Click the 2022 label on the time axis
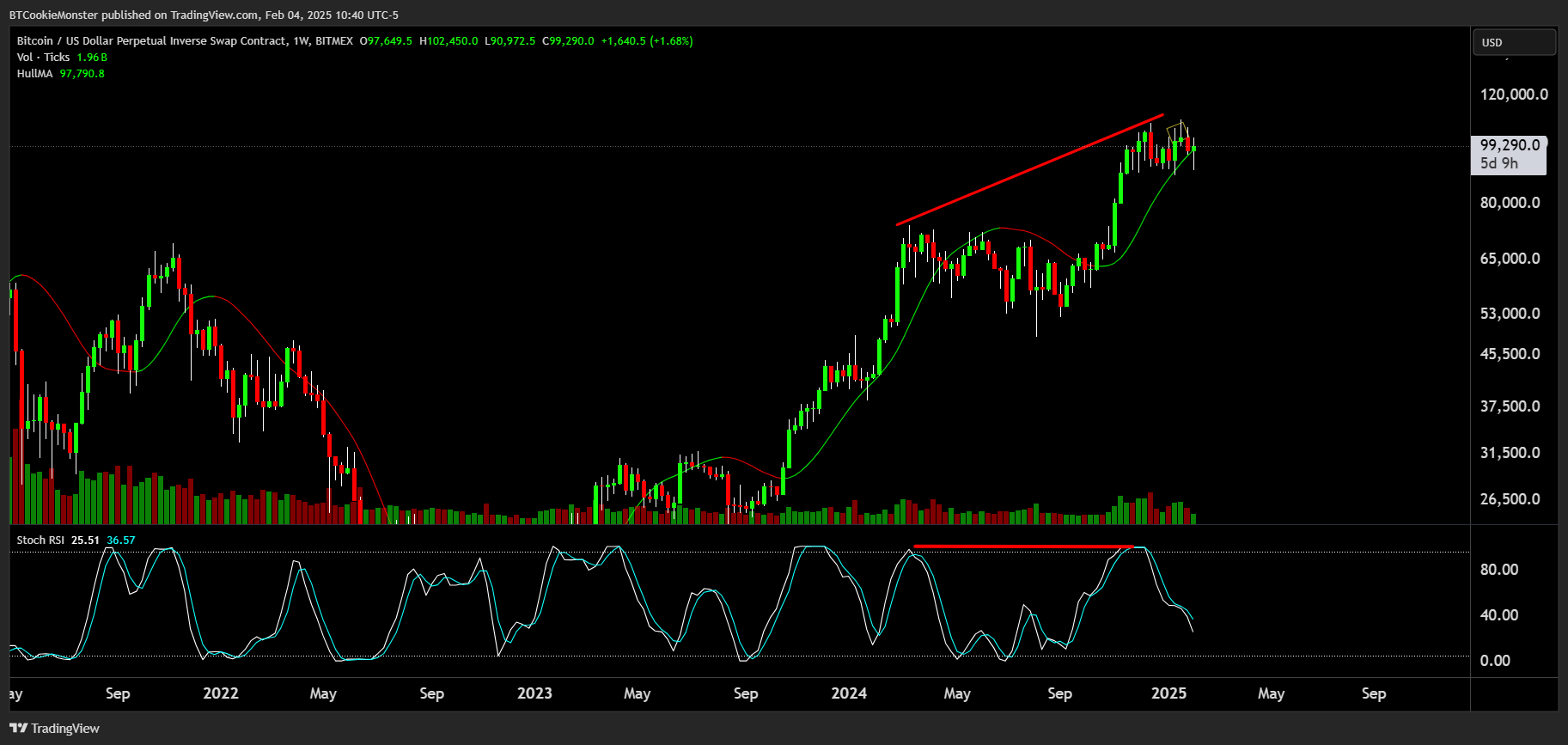 click(221, 693)
